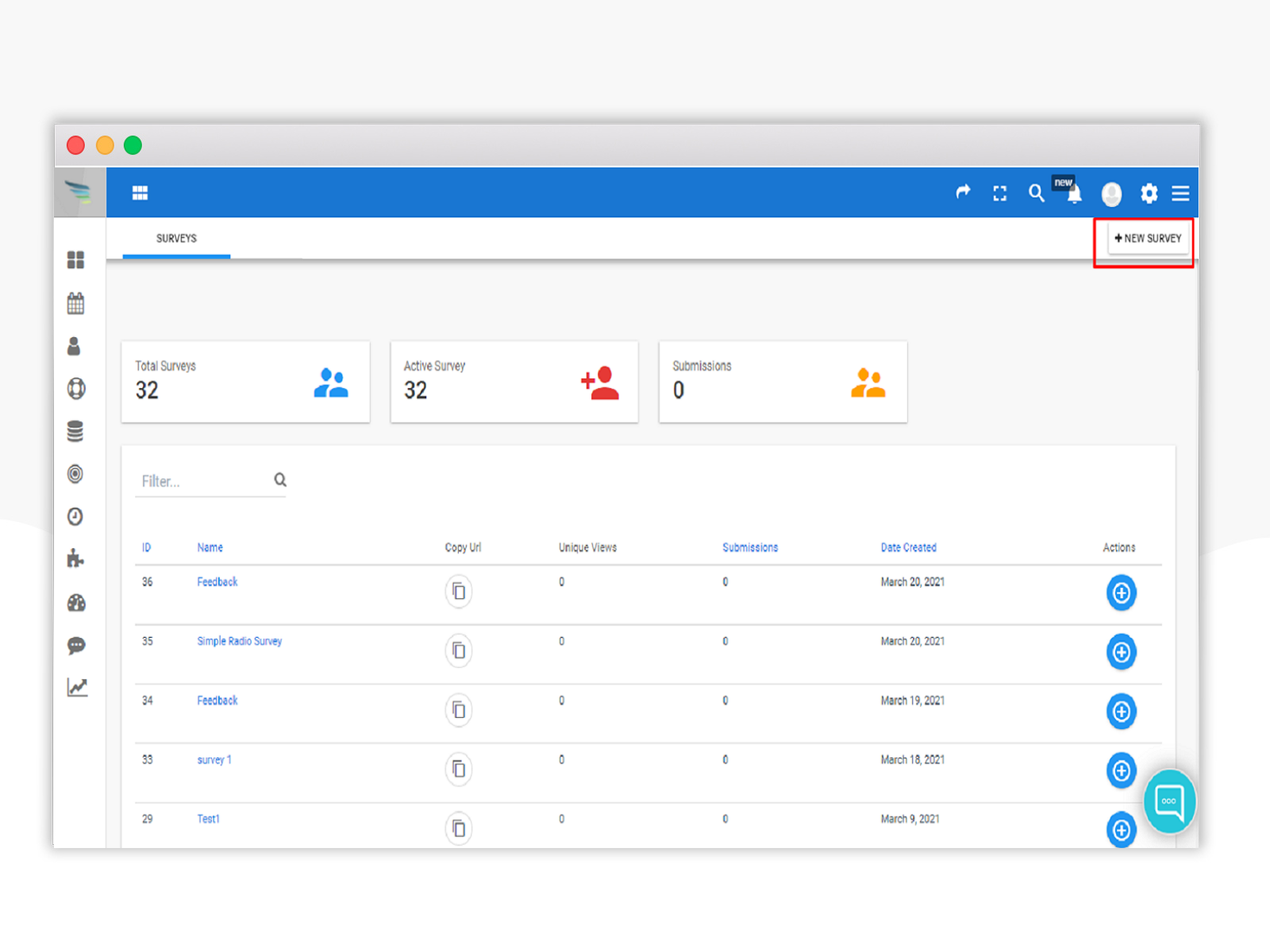This screenshot has height=952, width=1270.
Task: Open actions for survey 1
Action: tap(1122, 770)
